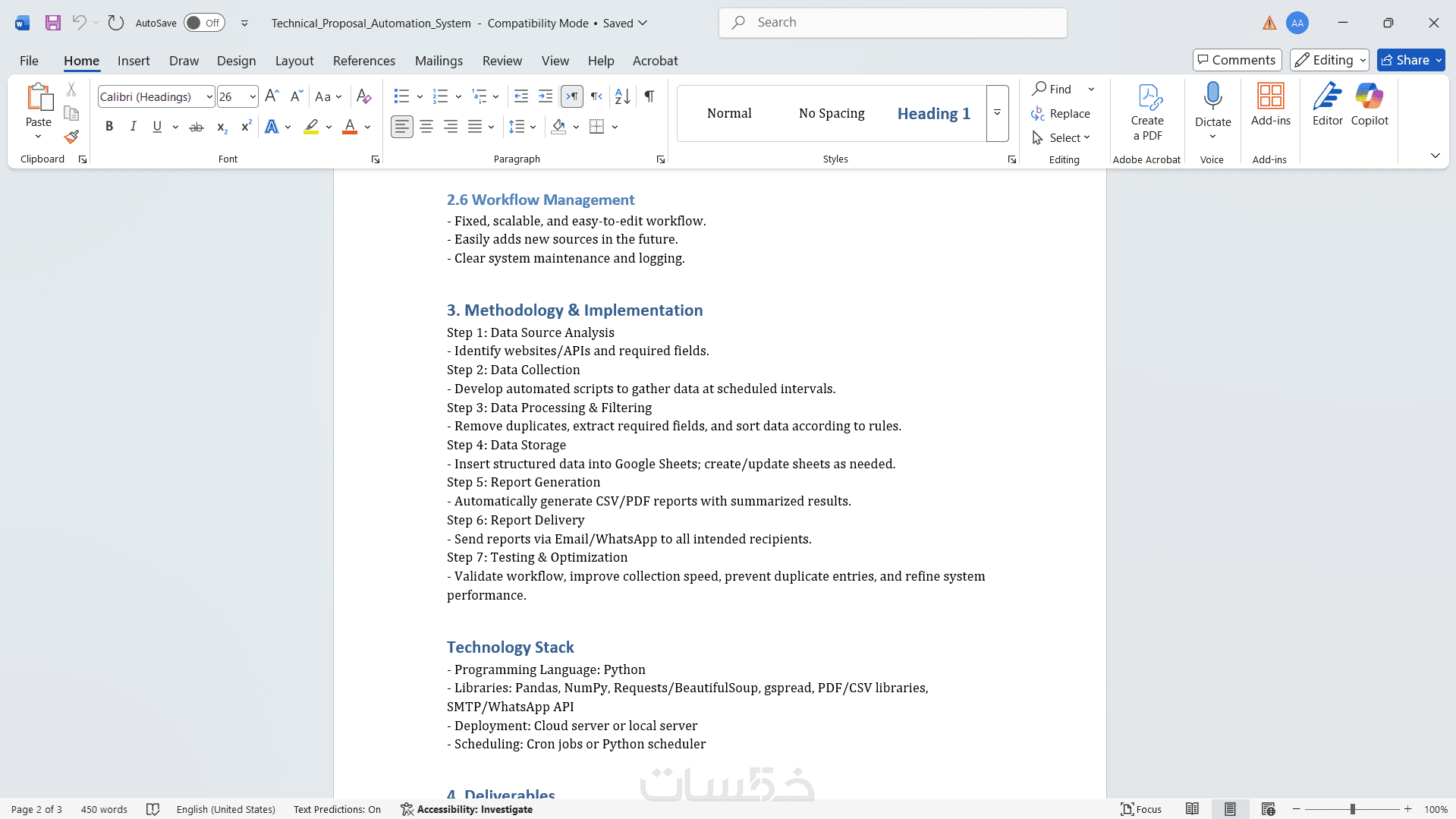Activate the Format Painter brush
Viewport: 1456px width, 819px height.
pos(71,137)
